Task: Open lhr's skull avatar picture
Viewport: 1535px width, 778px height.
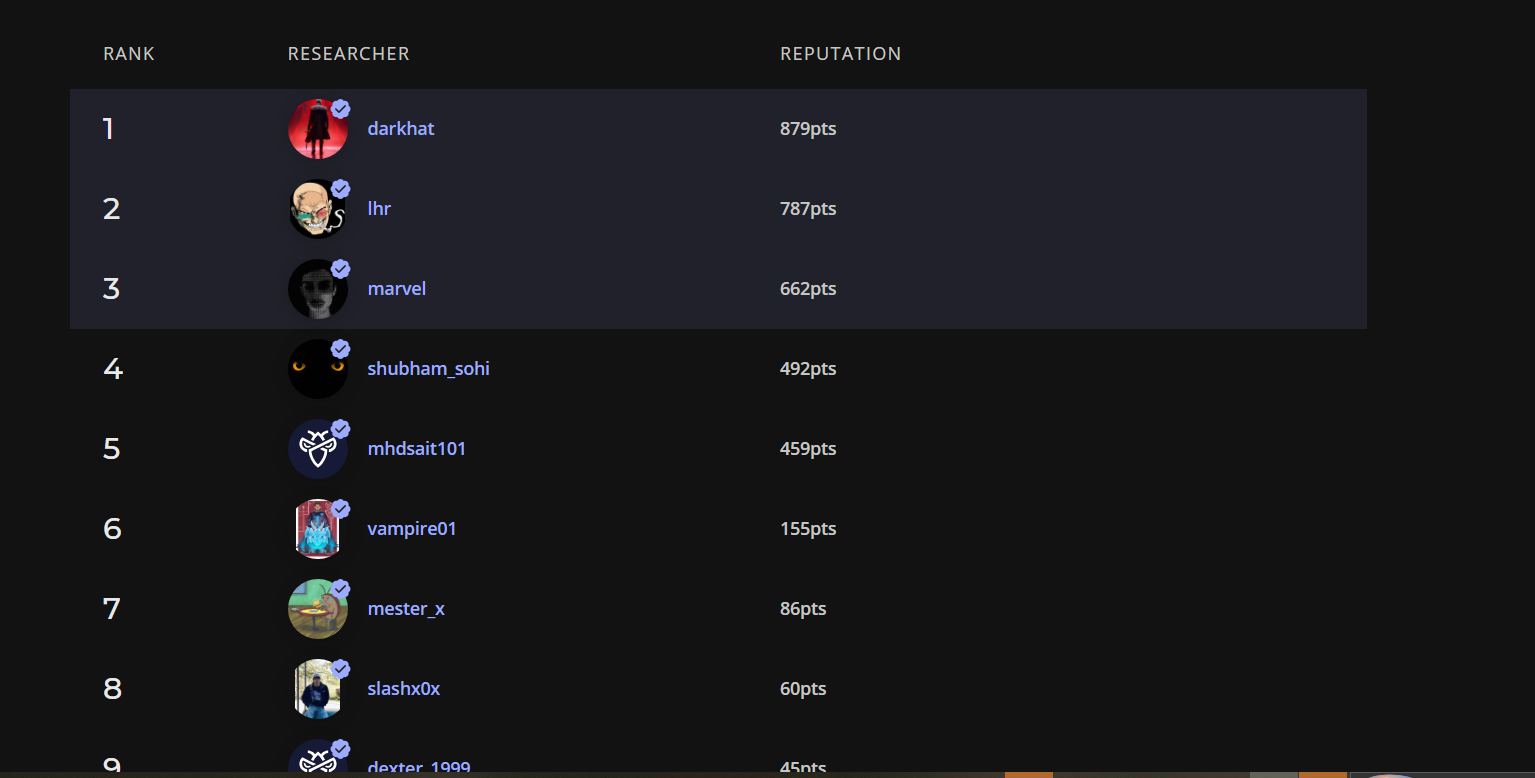Action: coord(316,210)
